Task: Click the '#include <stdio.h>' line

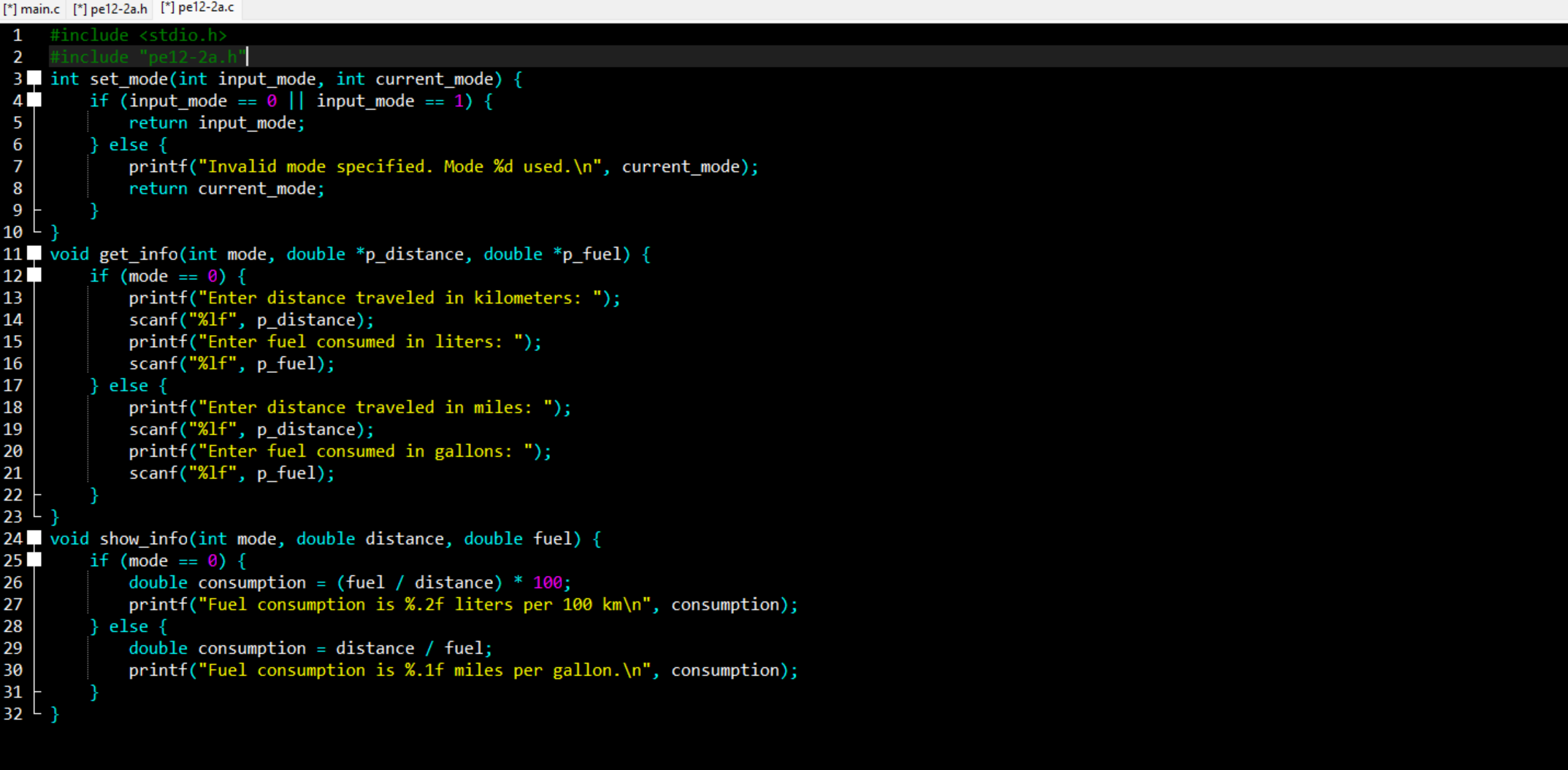Action: click(138, 35)
